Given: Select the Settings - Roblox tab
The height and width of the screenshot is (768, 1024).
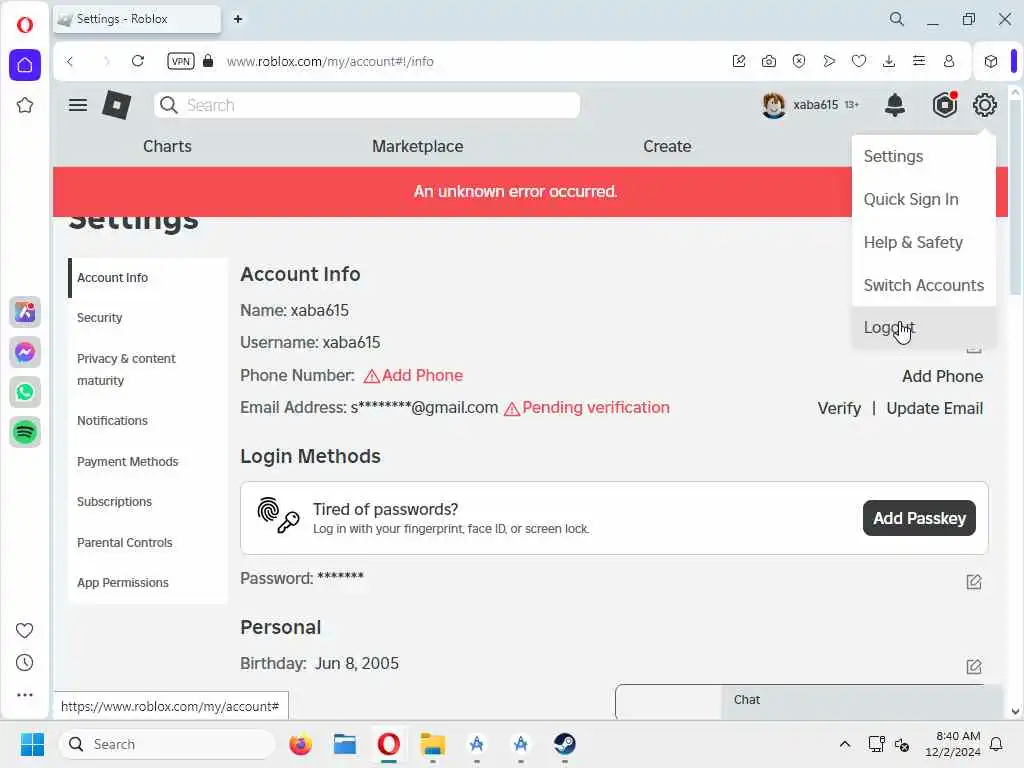Looking at the screenshot, I should point(137,19).
